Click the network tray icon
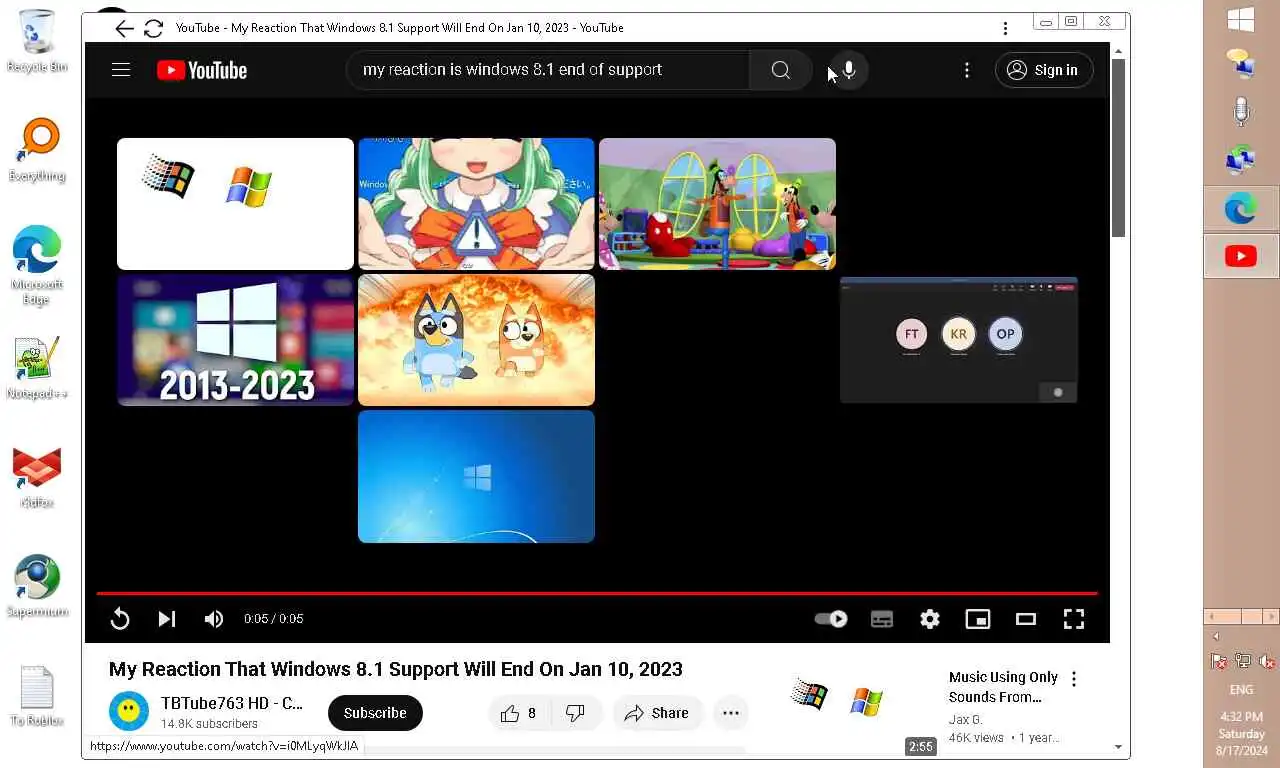Image resolution: width=1280 pixels, height=768 pixels. pos(1242,661)
